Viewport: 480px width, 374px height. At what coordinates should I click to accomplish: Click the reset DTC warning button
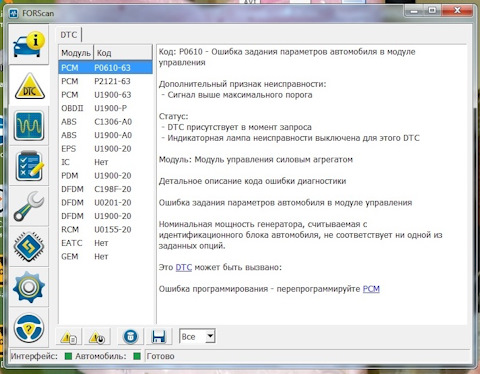pos(97,337)
